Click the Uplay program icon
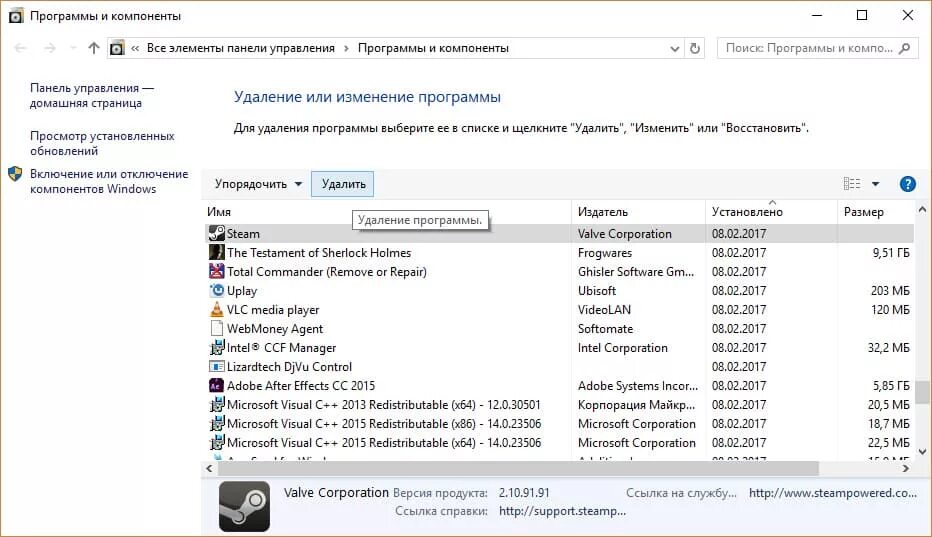 (216, 290)
